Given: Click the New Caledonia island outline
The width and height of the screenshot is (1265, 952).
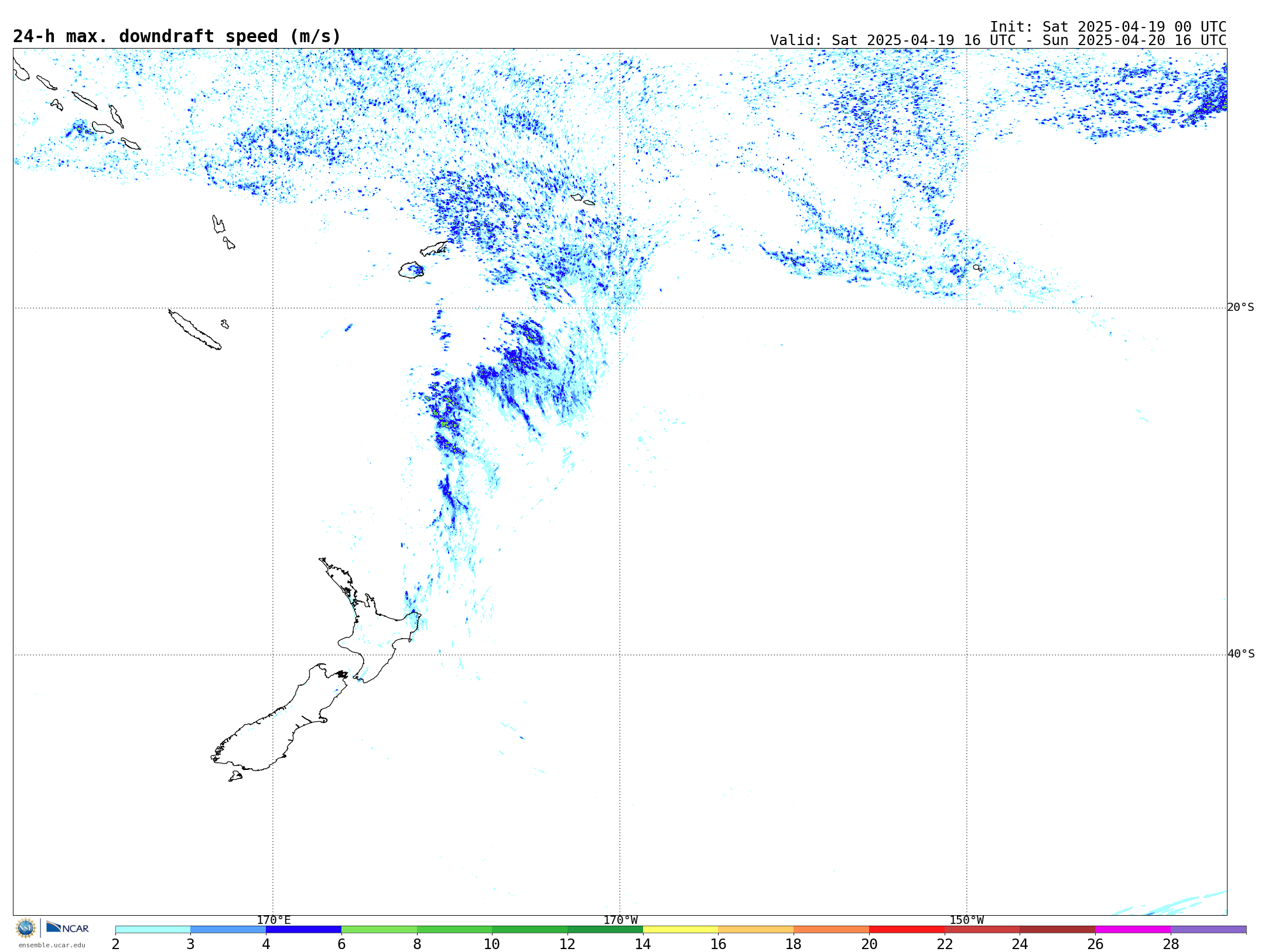Looking at the screenshot, I should pos(195,330).
